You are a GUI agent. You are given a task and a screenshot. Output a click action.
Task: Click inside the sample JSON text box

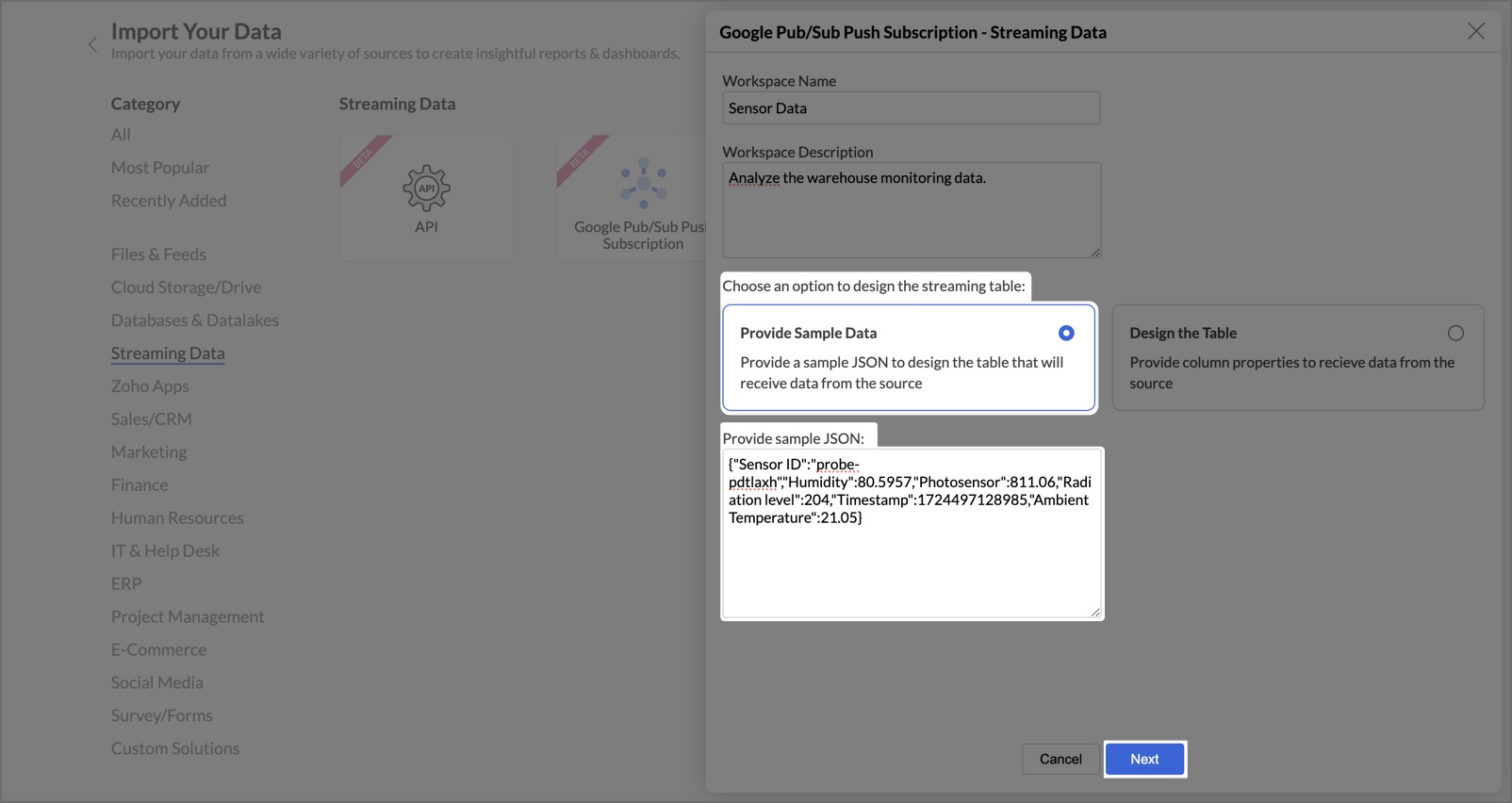pyautogui.click(x=911, y=565)
